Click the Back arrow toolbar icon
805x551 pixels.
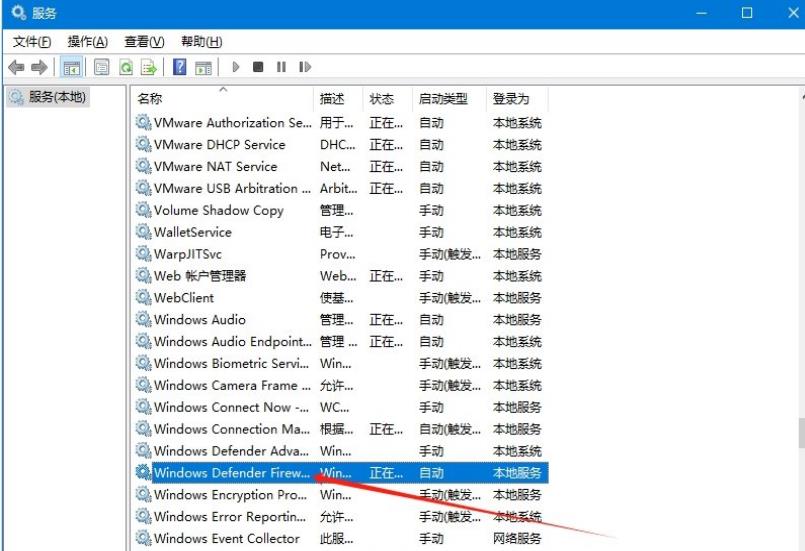coord(17,67)
